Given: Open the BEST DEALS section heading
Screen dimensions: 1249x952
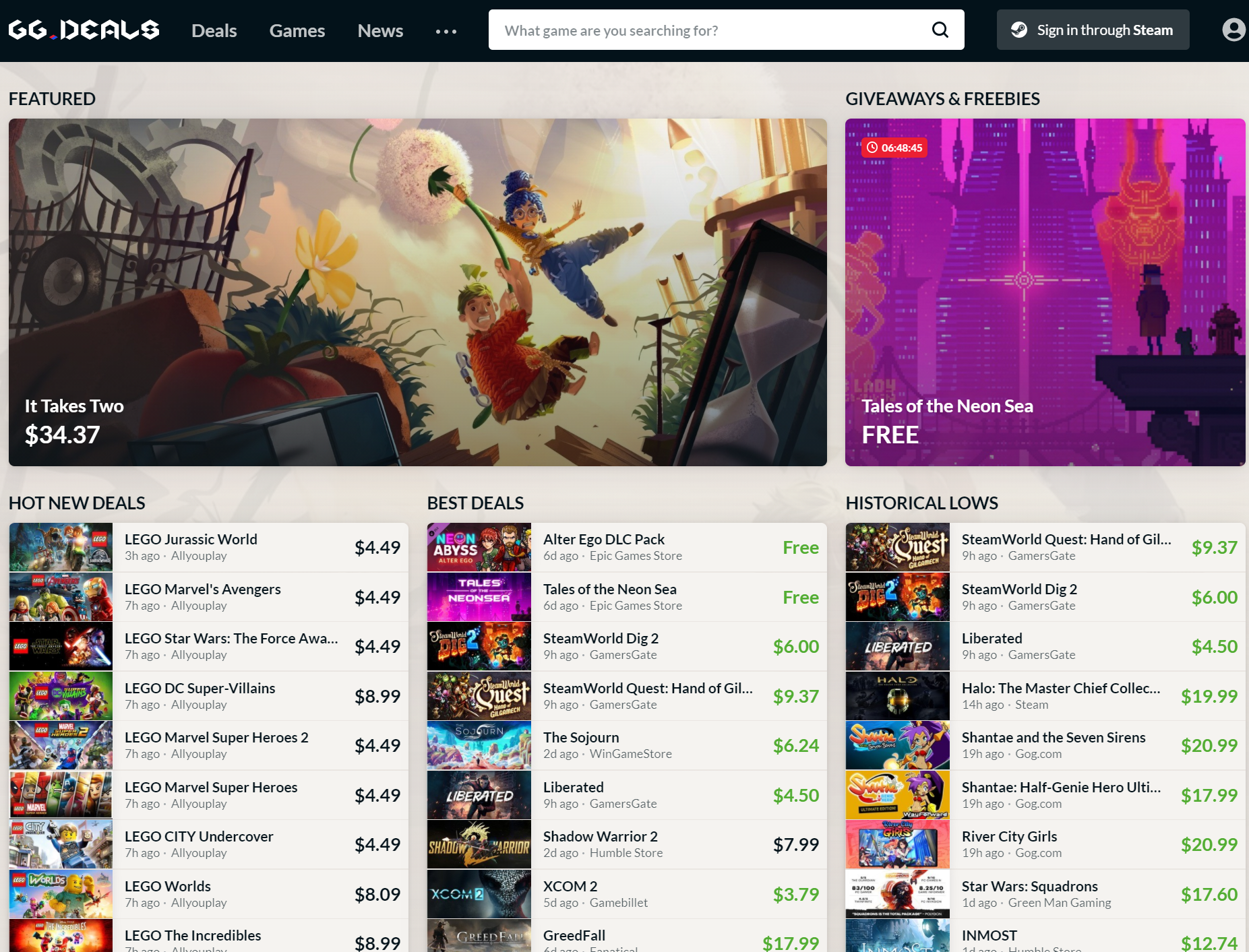Looking at the screenshot, I should click(x=475, y=503).
